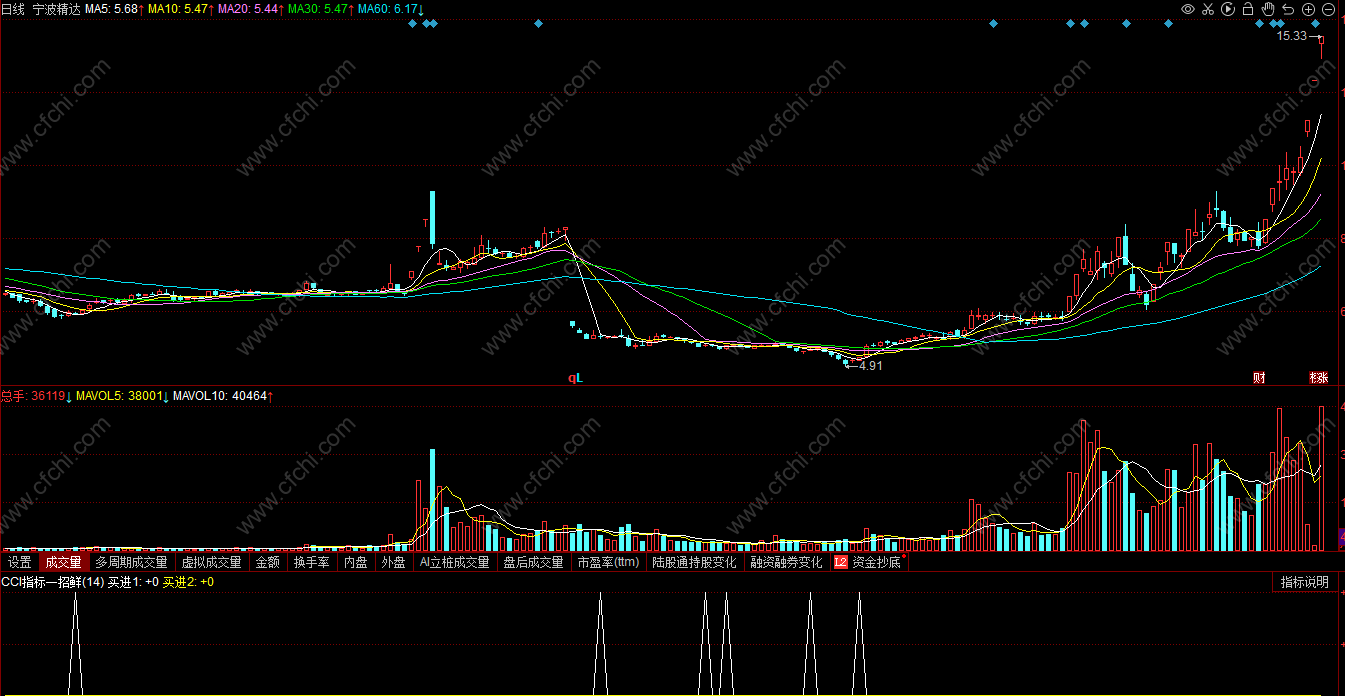The image size is (1345, 696).
Task: Click the 买进1: +0 value
Action: tap(133, 582)
